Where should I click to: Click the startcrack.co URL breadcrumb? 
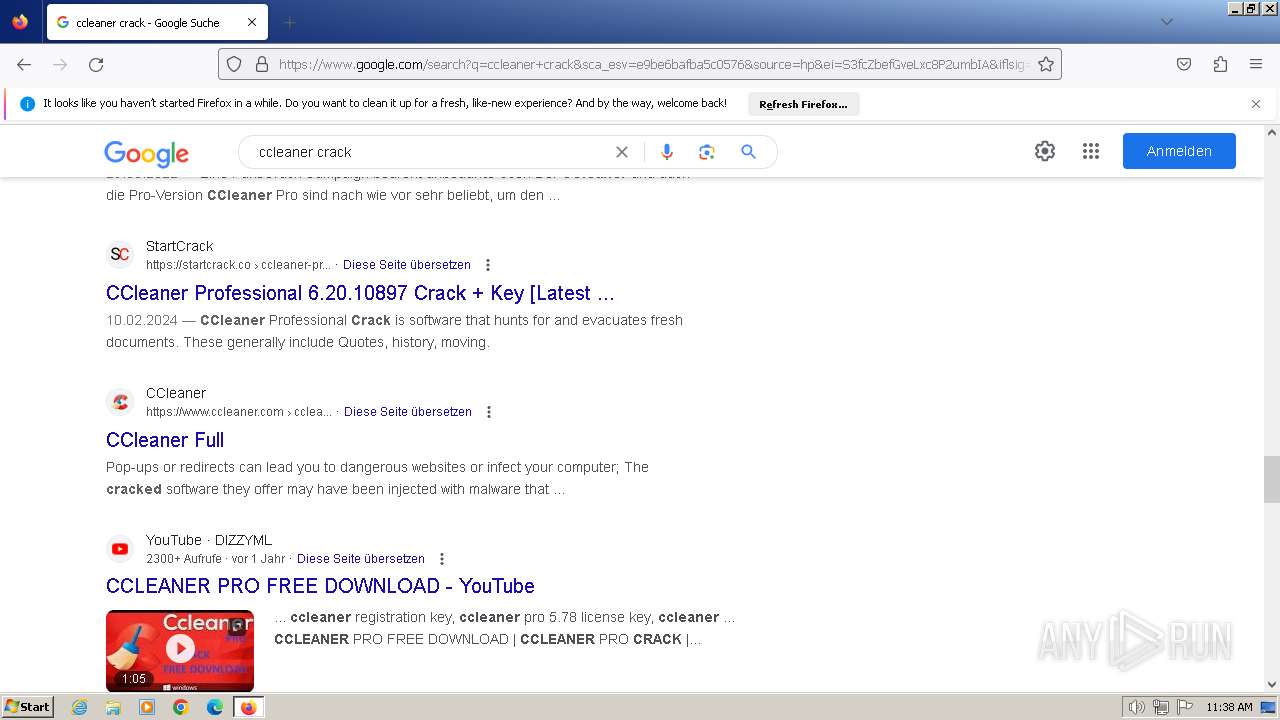tap(238, 265)
